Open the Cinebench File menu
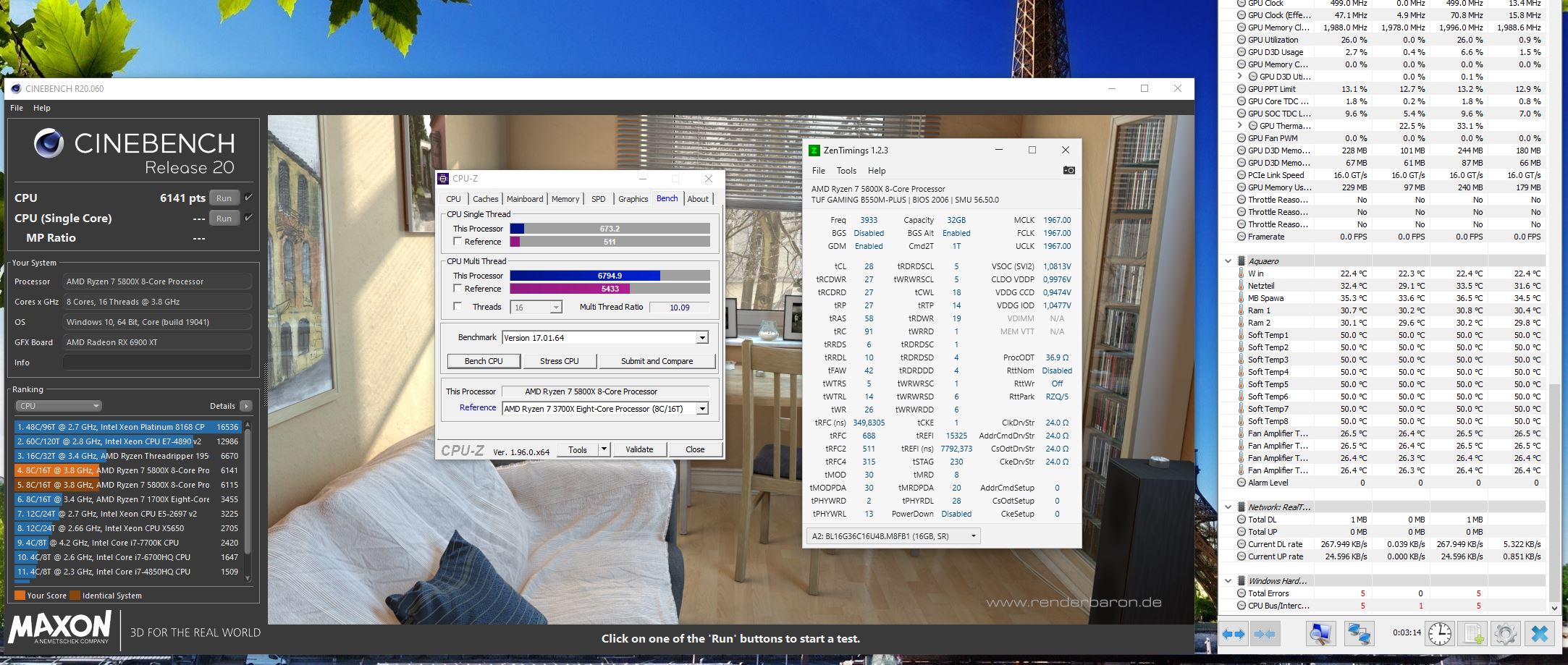The width and height of the screenshot is (1568, 665). (17, 108)
